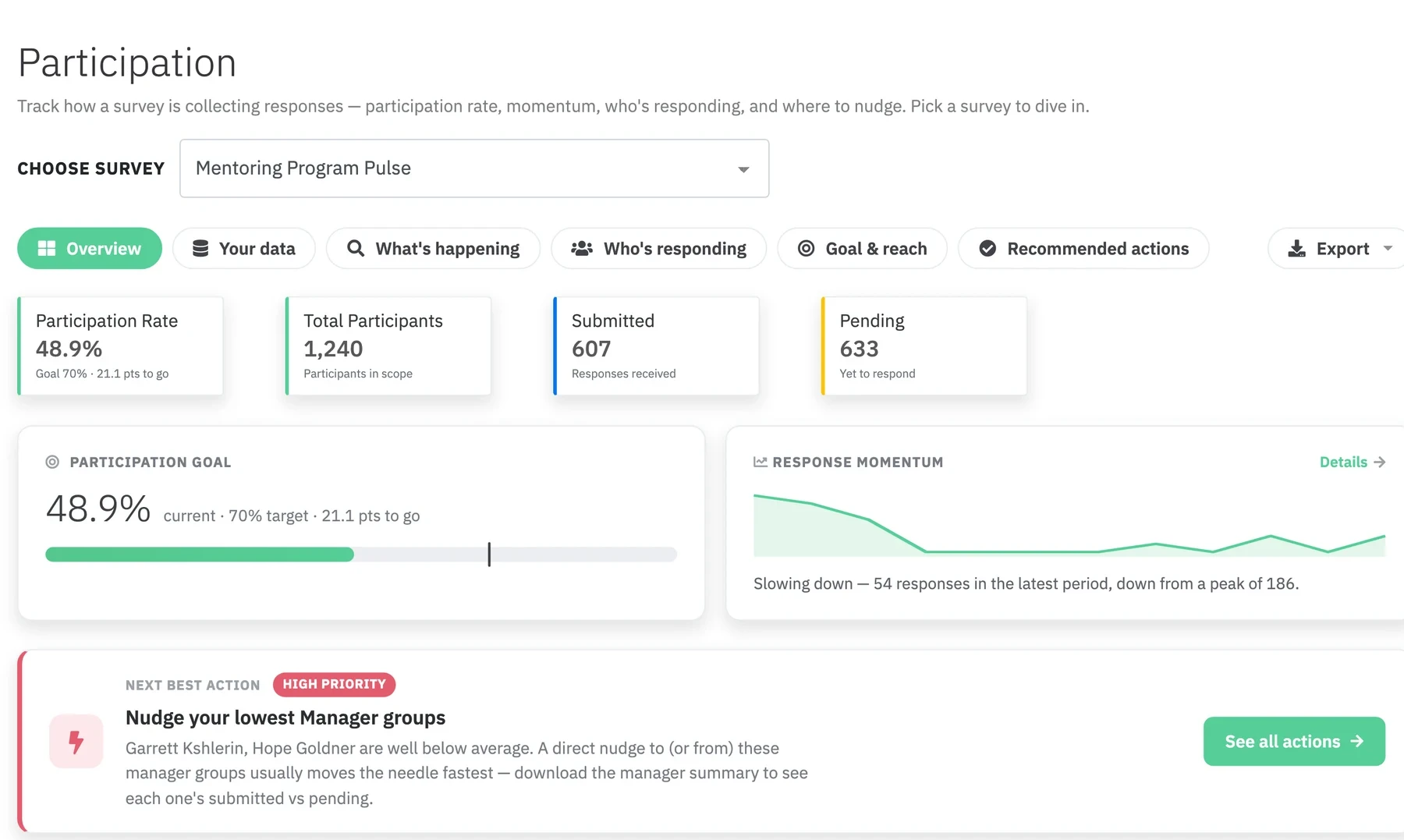Go to What's happening tab
The height and width of the screenshot is (840, 1404).
click(x=433, y=248)
